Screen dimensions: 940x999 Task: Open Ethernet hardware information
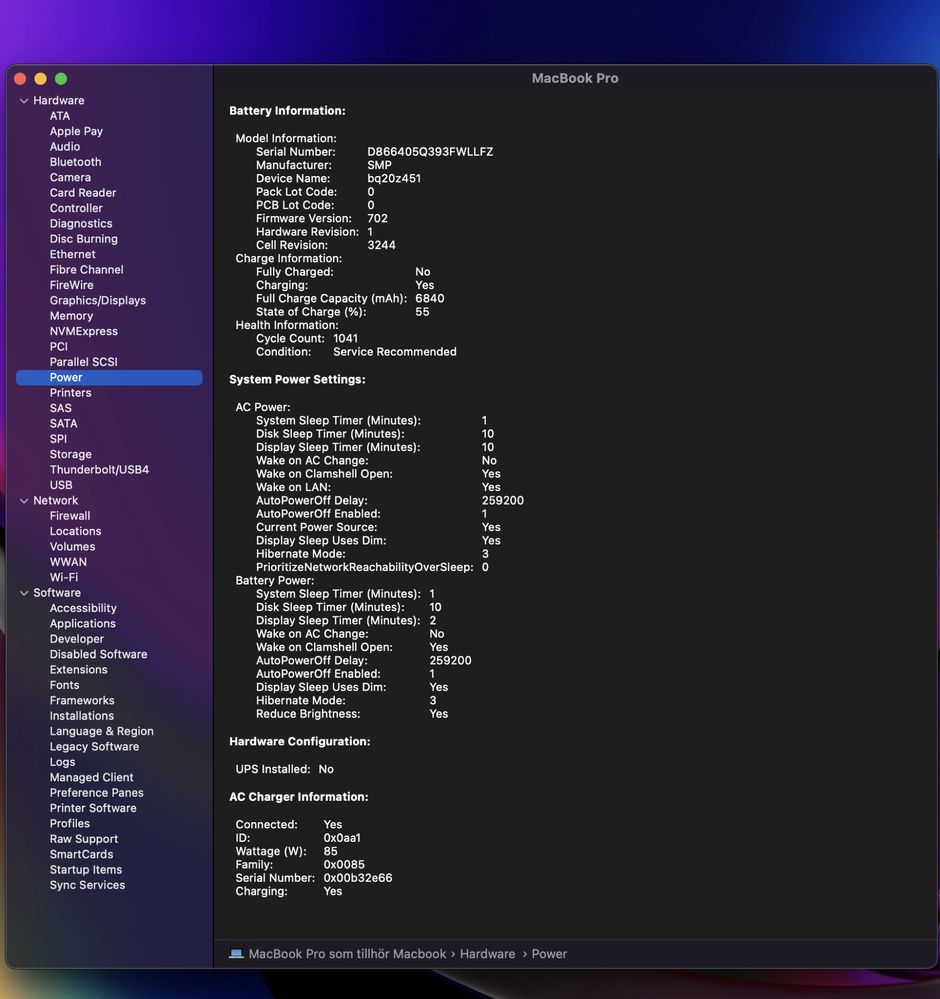pos(73,254)
